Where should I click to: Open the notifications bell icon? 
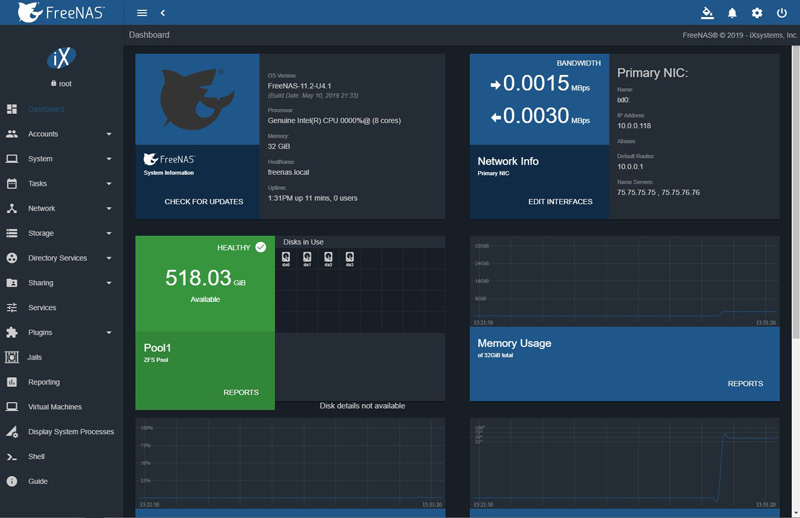pyautogui.click(x=732, y=13)
